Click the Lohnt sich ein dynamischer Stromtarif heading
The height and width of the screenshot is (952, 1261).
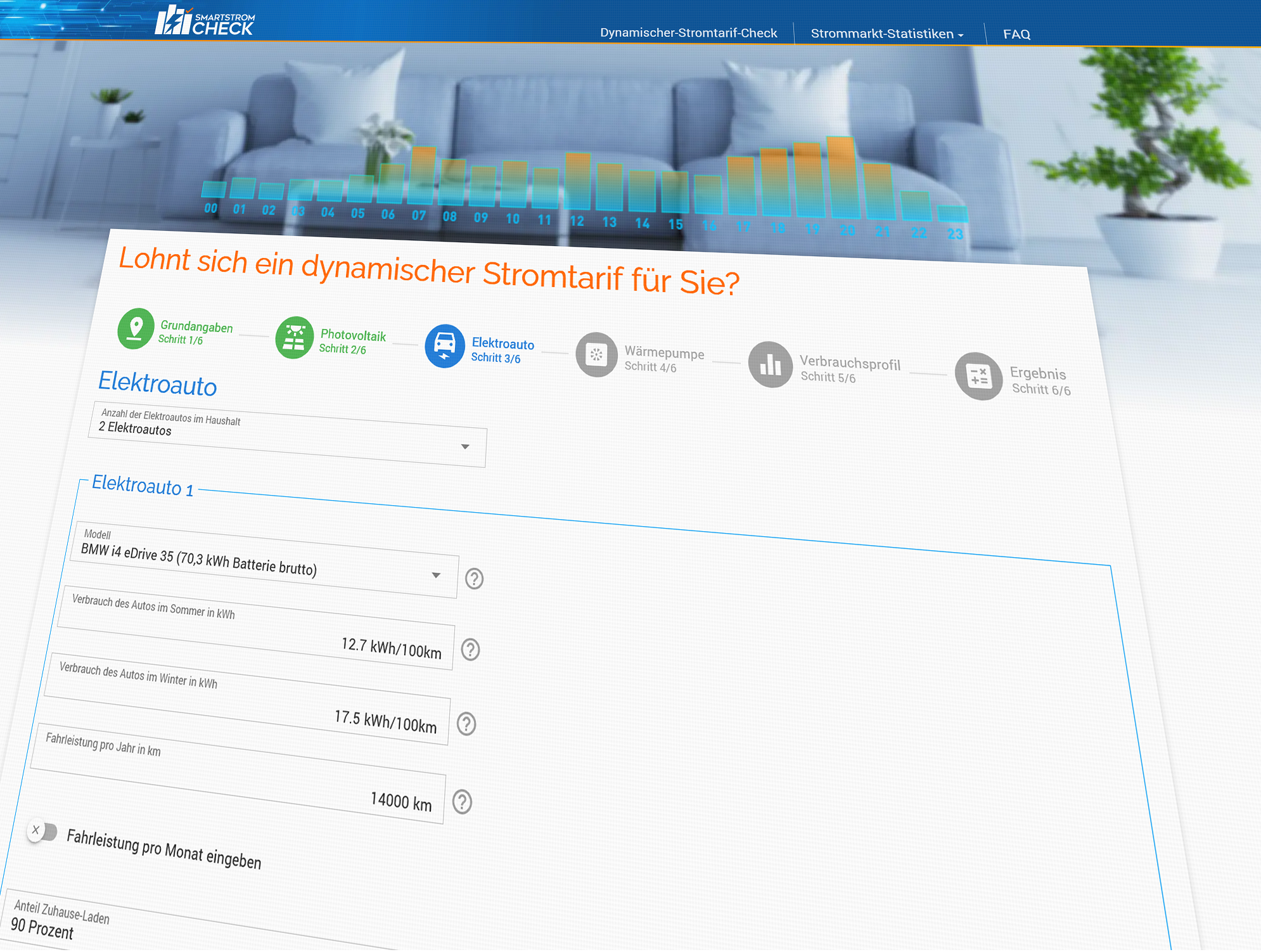429,271
